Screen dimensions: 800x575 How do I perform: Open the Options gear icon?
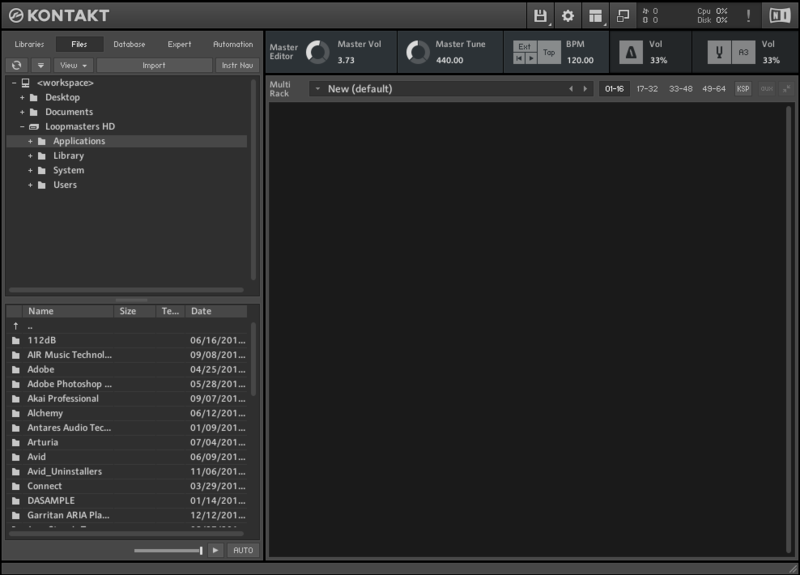(x=568, y=16)
